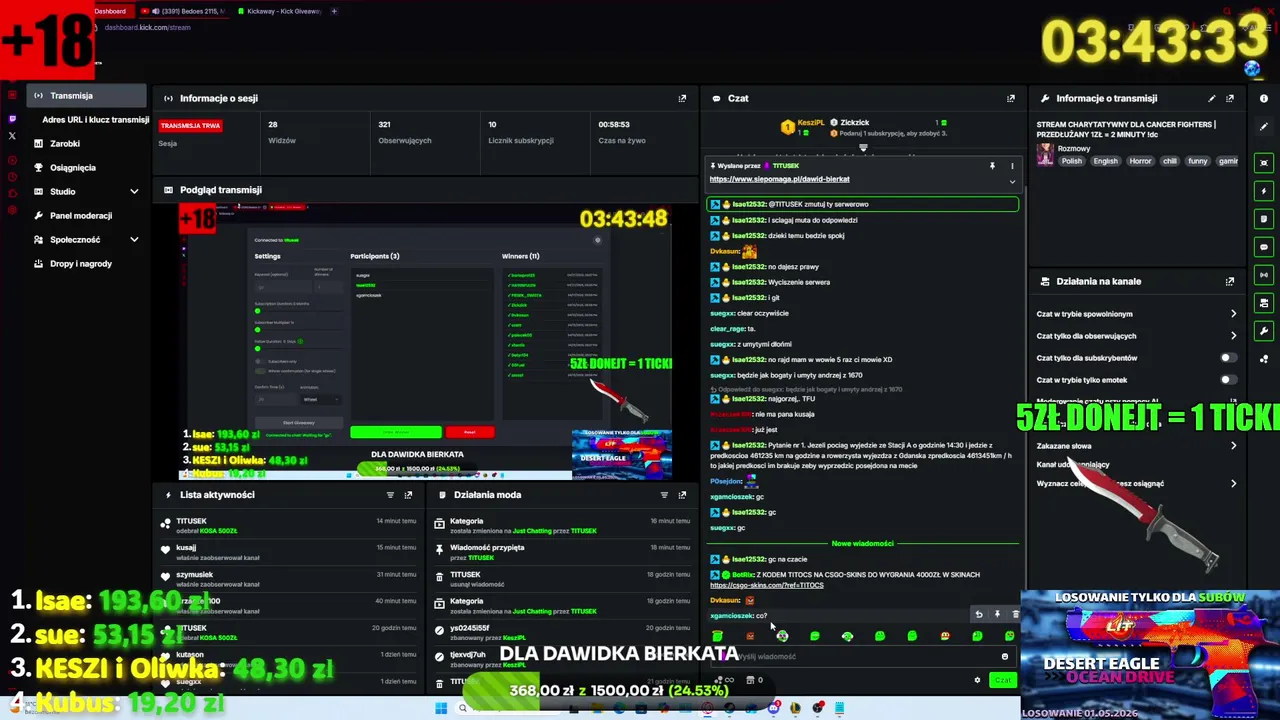1280x720 pixels.
Task: Click the chill stream tag
Action: click(1169, 161)
